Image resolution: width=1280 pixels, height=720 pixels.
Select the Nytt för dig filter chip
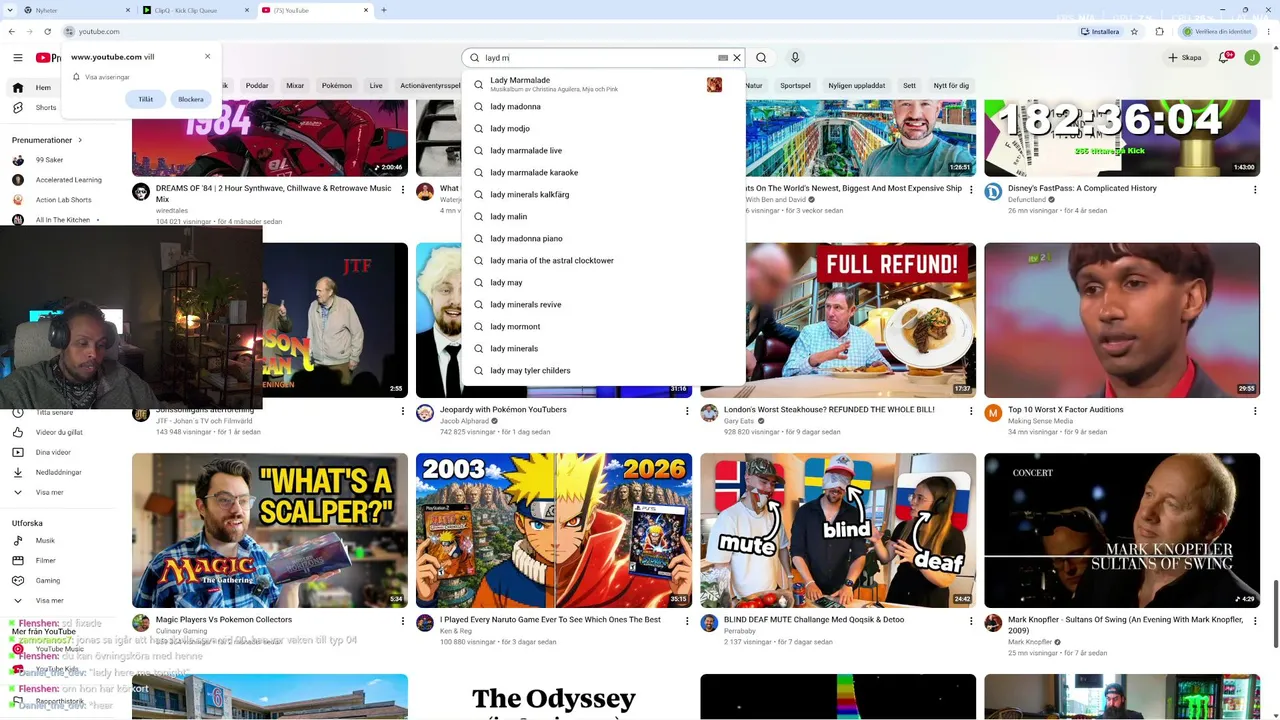point(951,86)
